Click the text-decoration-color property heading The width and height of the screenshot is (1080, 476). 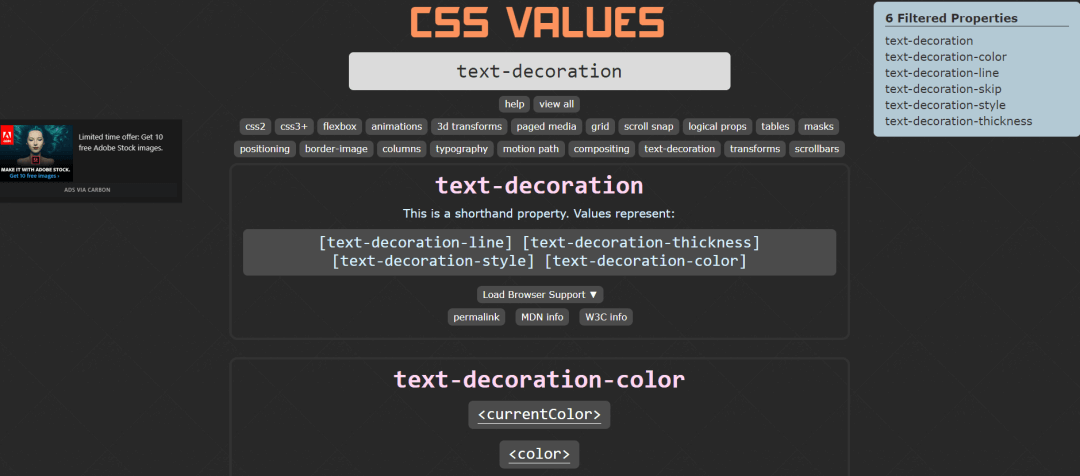click(539, 380)
